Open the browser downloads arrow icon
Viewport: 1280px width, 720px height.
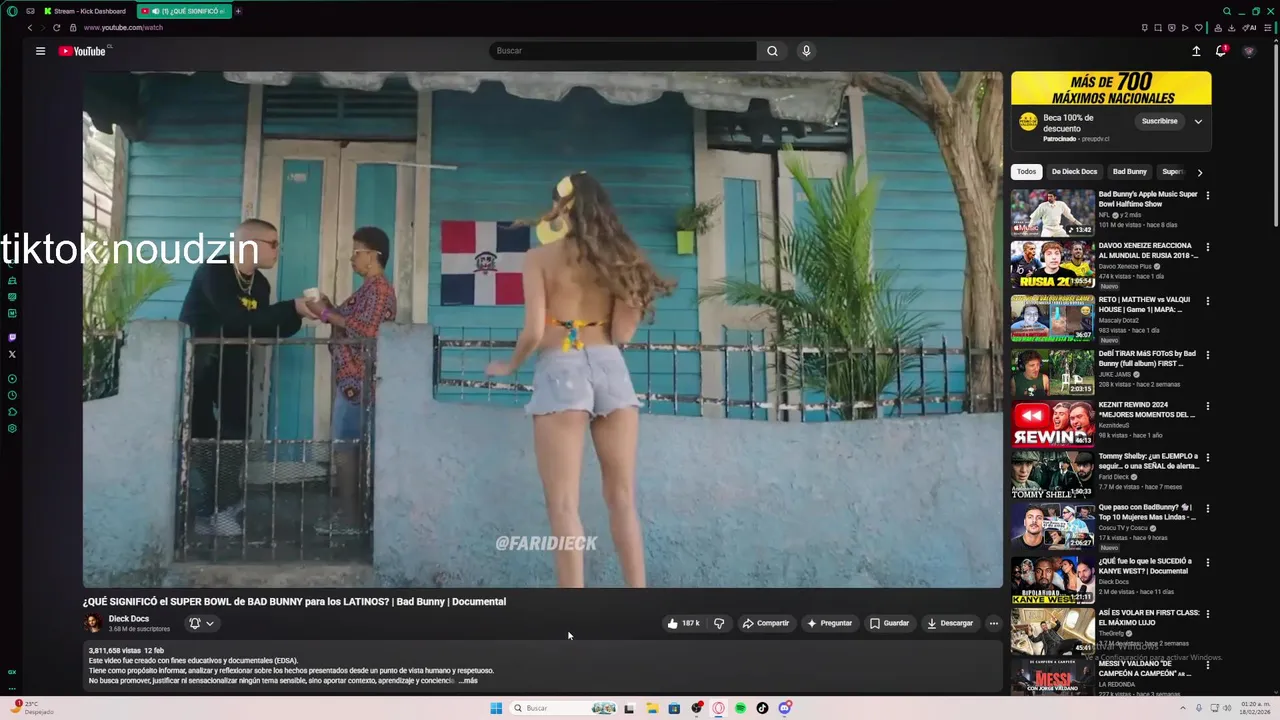coord(1231,28)
